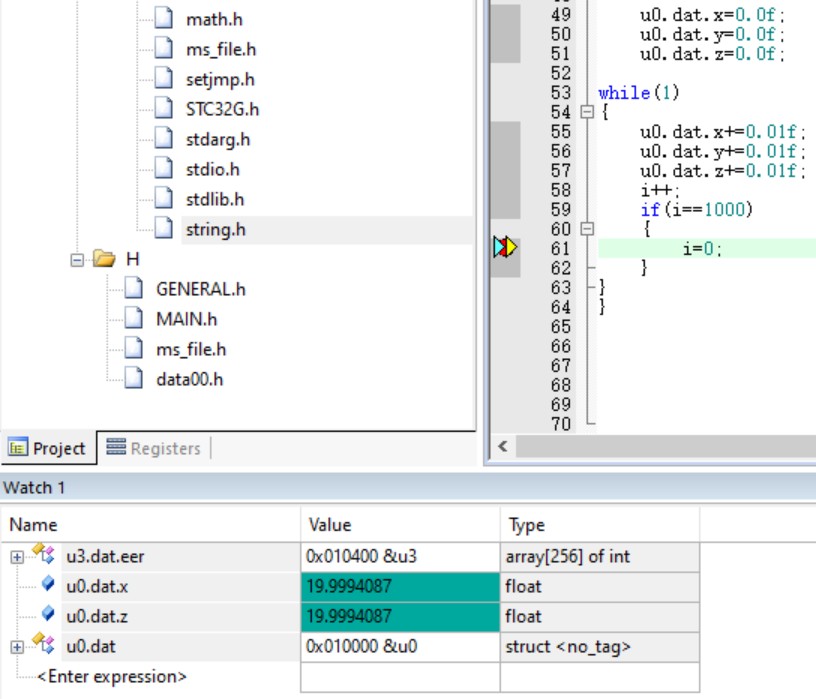The width and height of the screenshot is (816, 699).
Task: Switch to the Registers tab
Action: [153, 448]
